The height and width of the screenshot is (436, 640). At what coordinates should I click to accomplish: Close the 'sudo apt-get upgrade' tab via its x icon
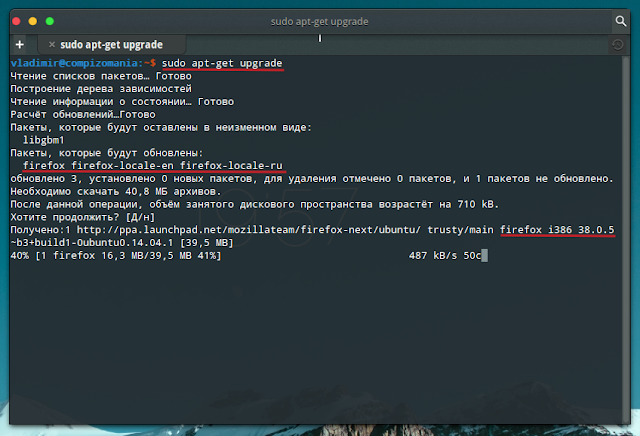(x=51, y=44)
